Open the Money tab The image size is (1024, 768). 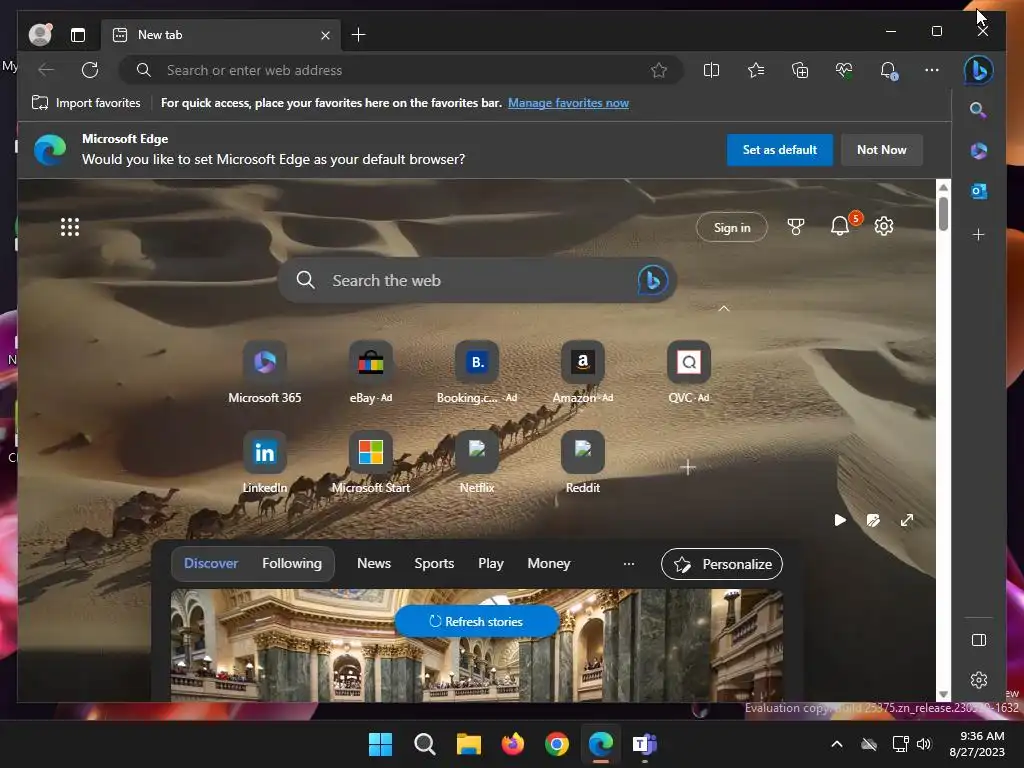[549, 563]
